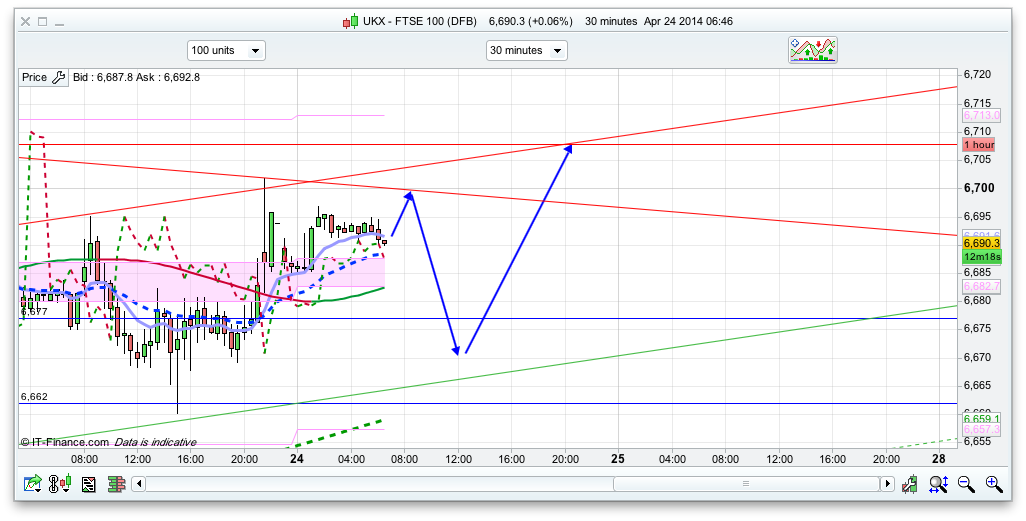The height and width of the screenshot is (521, 1026).
Task: Click the candlestick chart style icon
Action: point(61,485)
